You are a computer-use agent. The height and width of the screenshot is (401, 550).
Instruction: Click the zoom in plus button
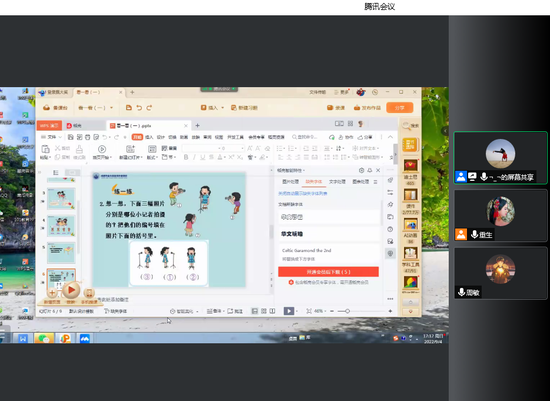click(390, 311)
